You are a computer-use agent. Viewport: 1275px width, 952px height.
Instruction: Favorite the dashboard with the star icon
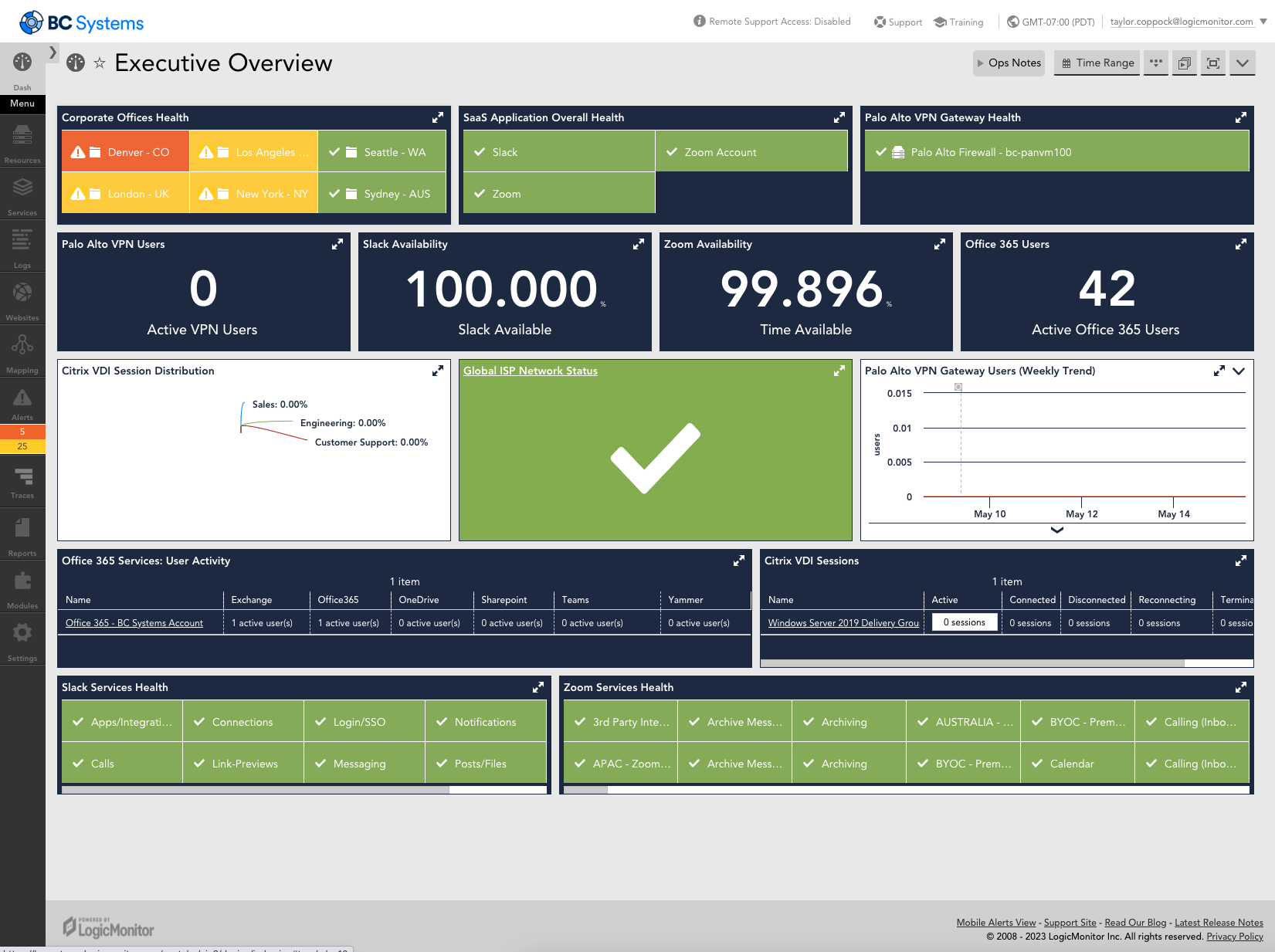tap(100, 63)
